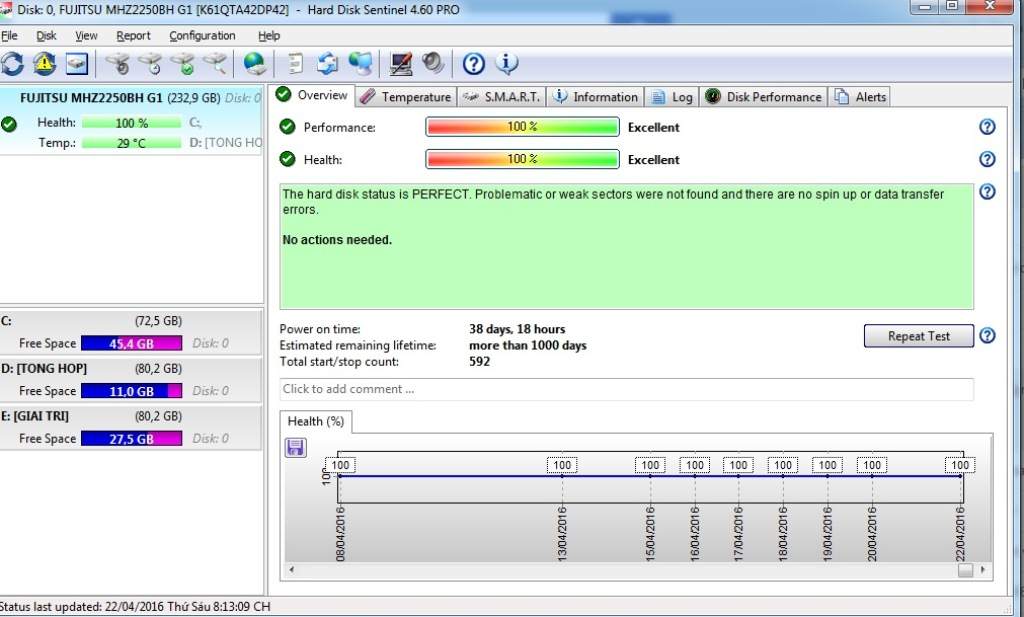Click the help icon next to Repeat Test
Screen dimensions: 1024x617
987,336
